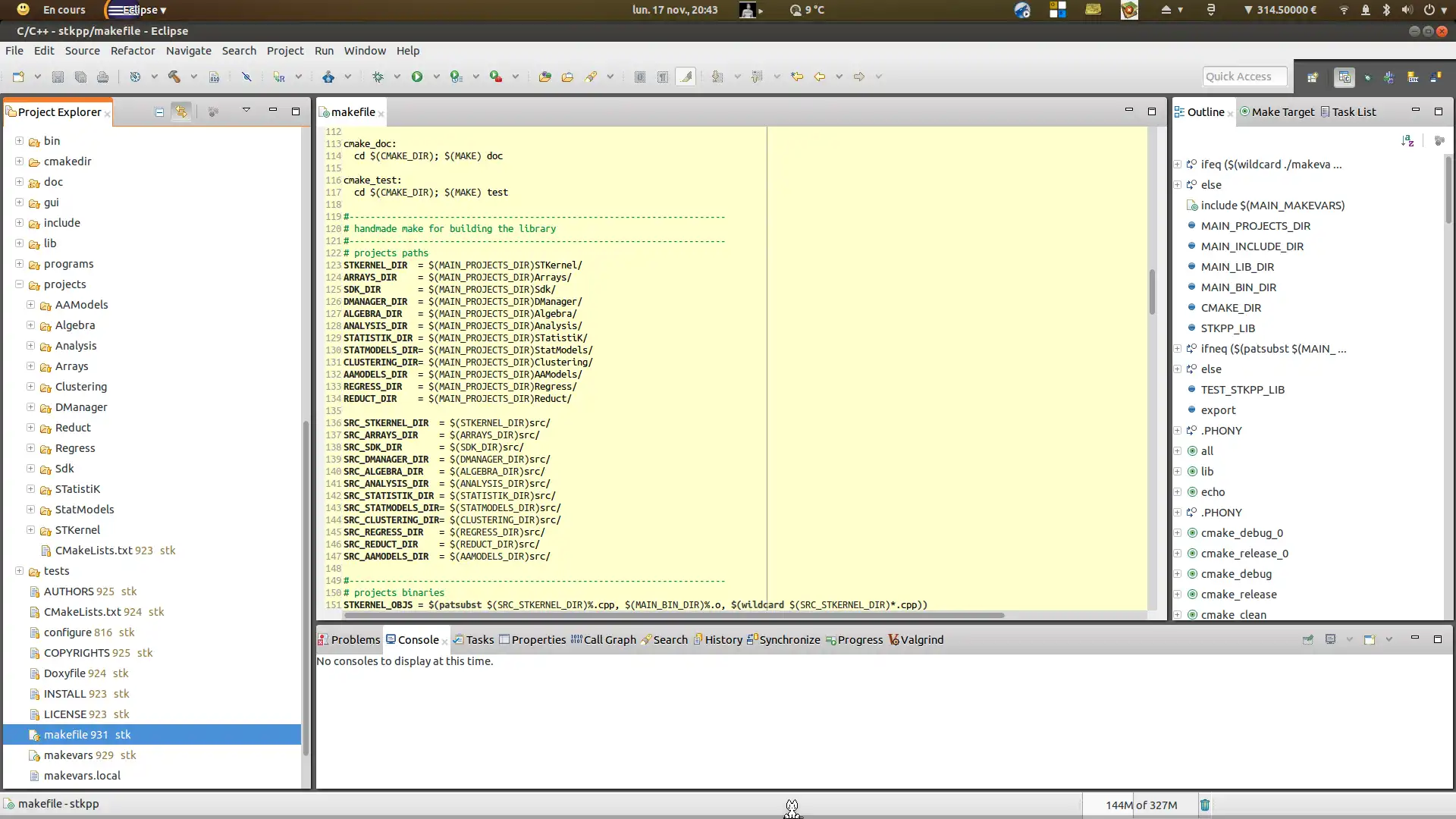Click the build/run toolbar play button

[x=417, y=76]
